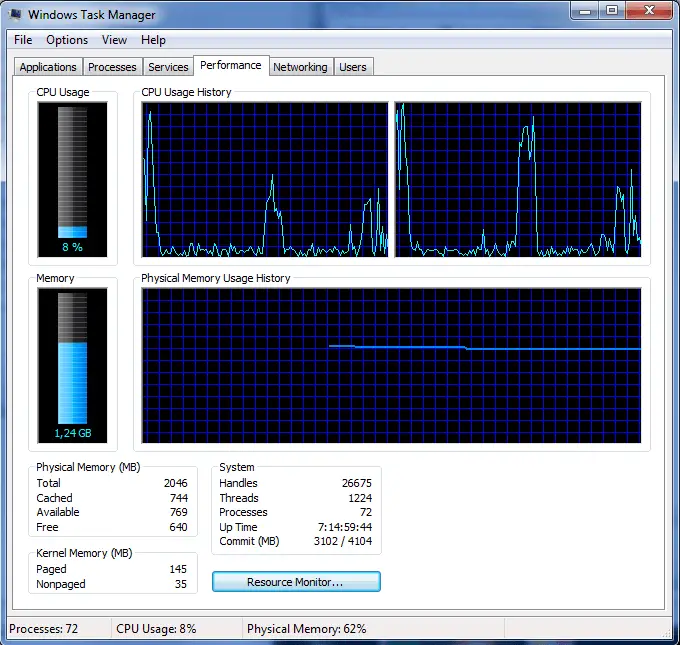Click the window resize grip in status bar
The image size is (680, 645).
667,632
